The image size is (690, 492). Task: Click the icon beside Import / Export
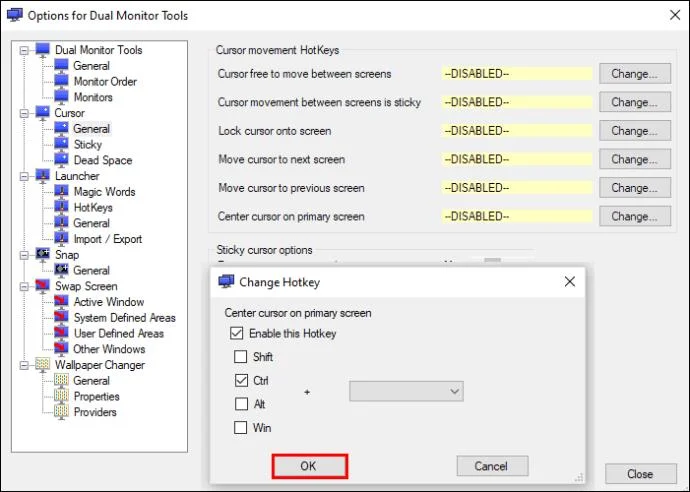tap(61, 239)
